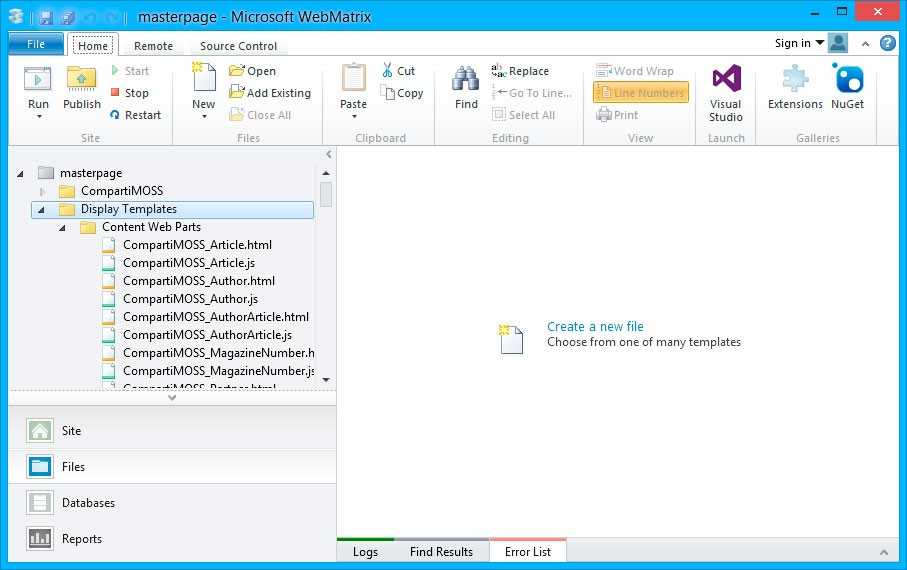Click the New file icon
This screenshot has width=907, height=570.
coord(204,78)
